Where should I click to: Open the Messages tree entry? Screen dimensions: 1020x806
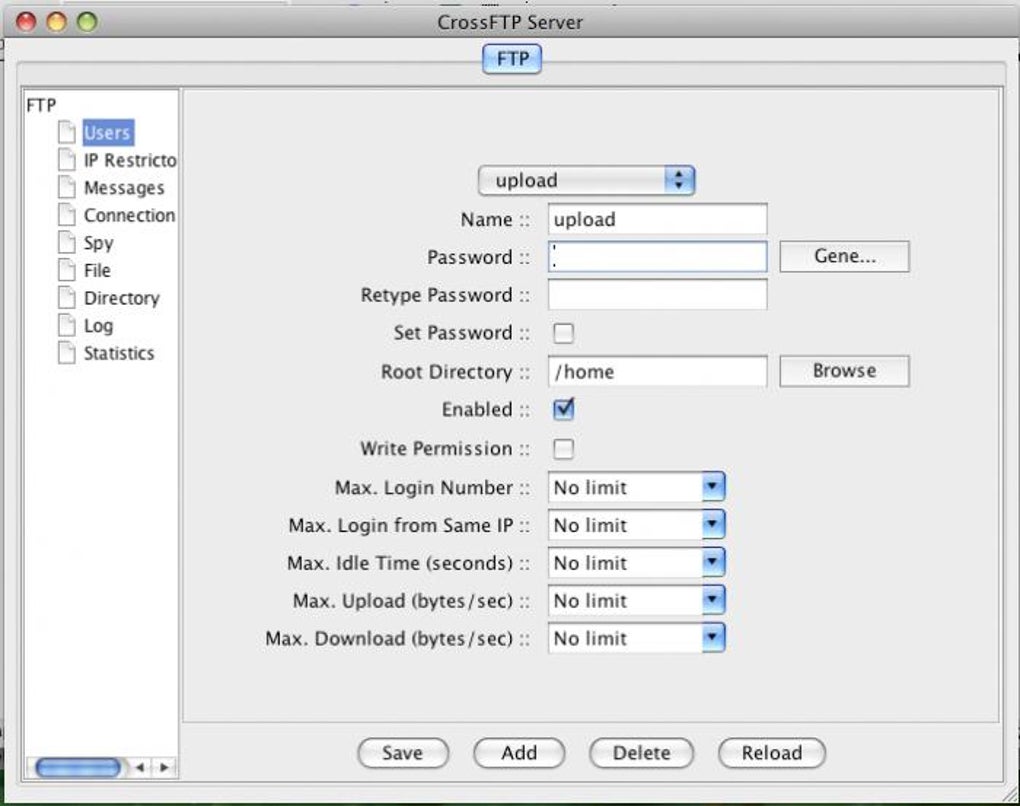124,188
